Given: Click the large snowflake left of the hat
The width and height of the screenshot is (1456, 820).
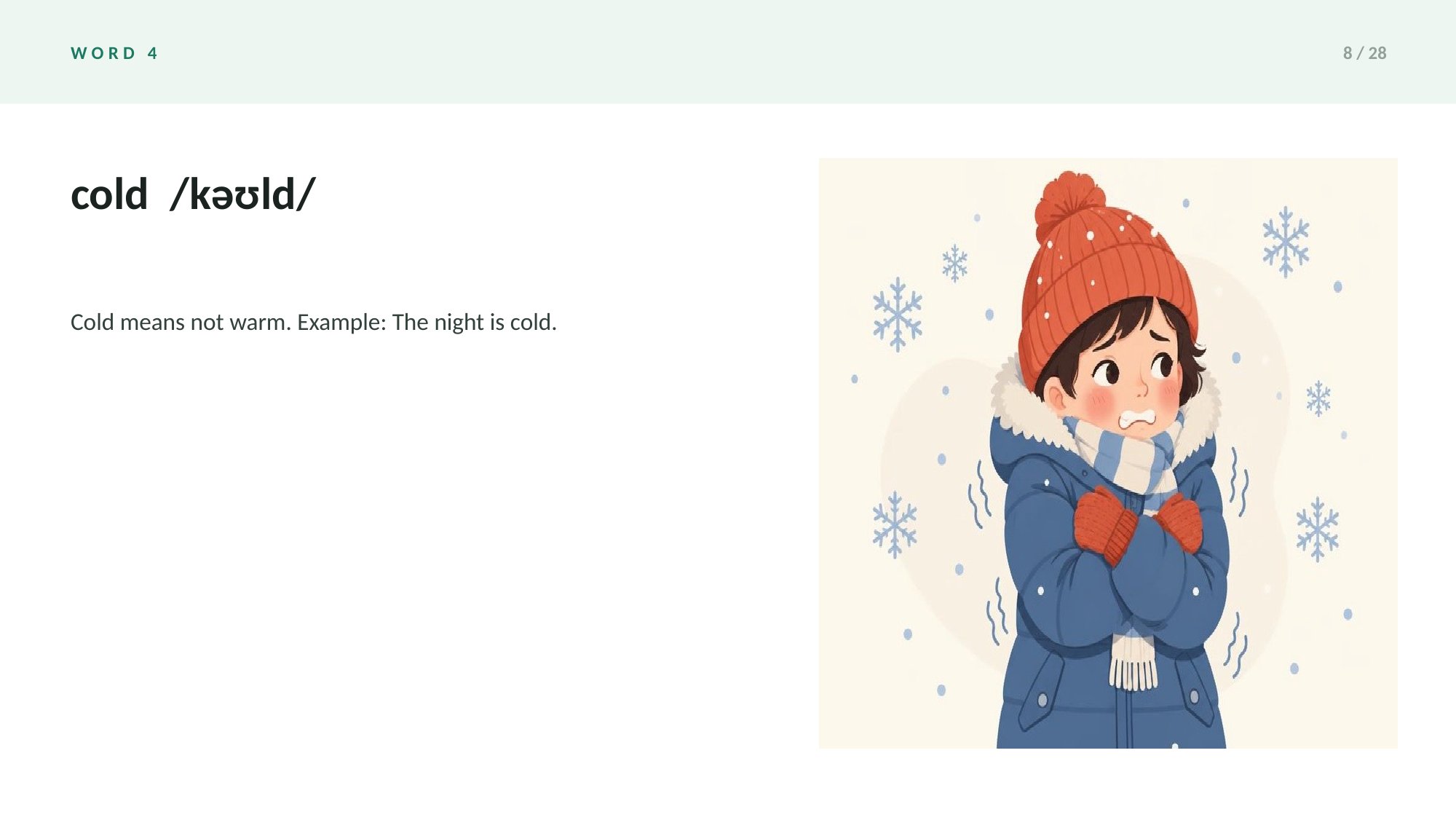Looking at the screenshot, I should click(898, 315).
